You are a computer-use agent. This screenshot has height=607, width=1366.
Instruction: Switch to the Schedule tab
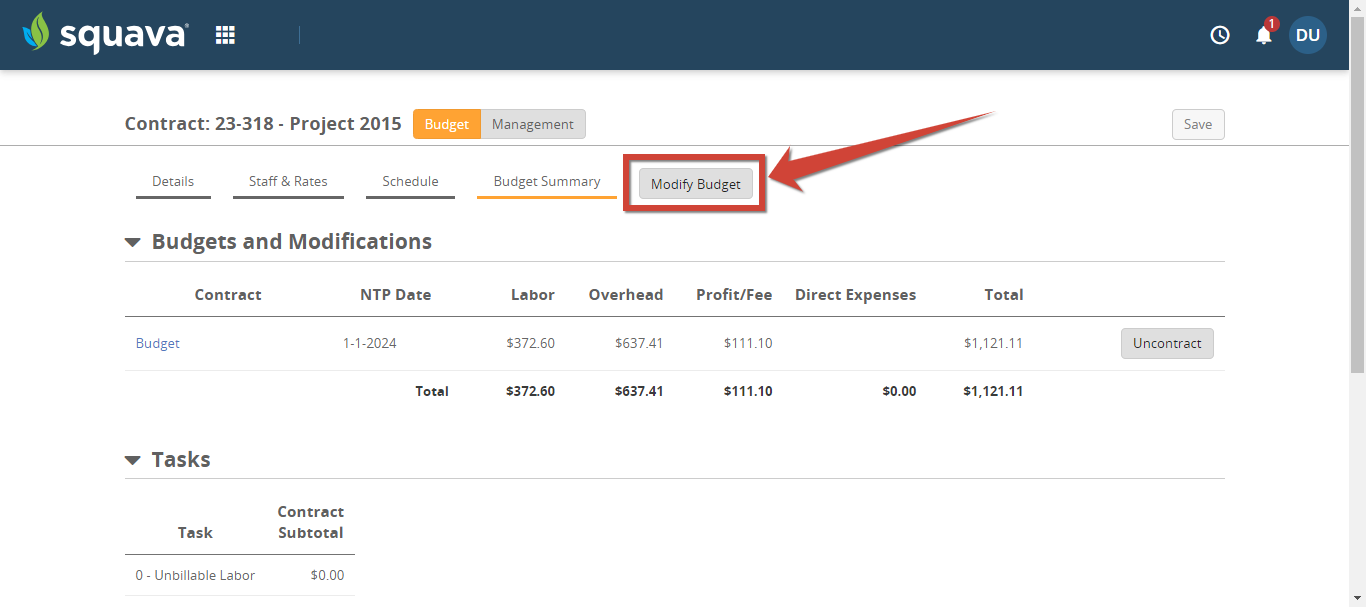[410, 181]
